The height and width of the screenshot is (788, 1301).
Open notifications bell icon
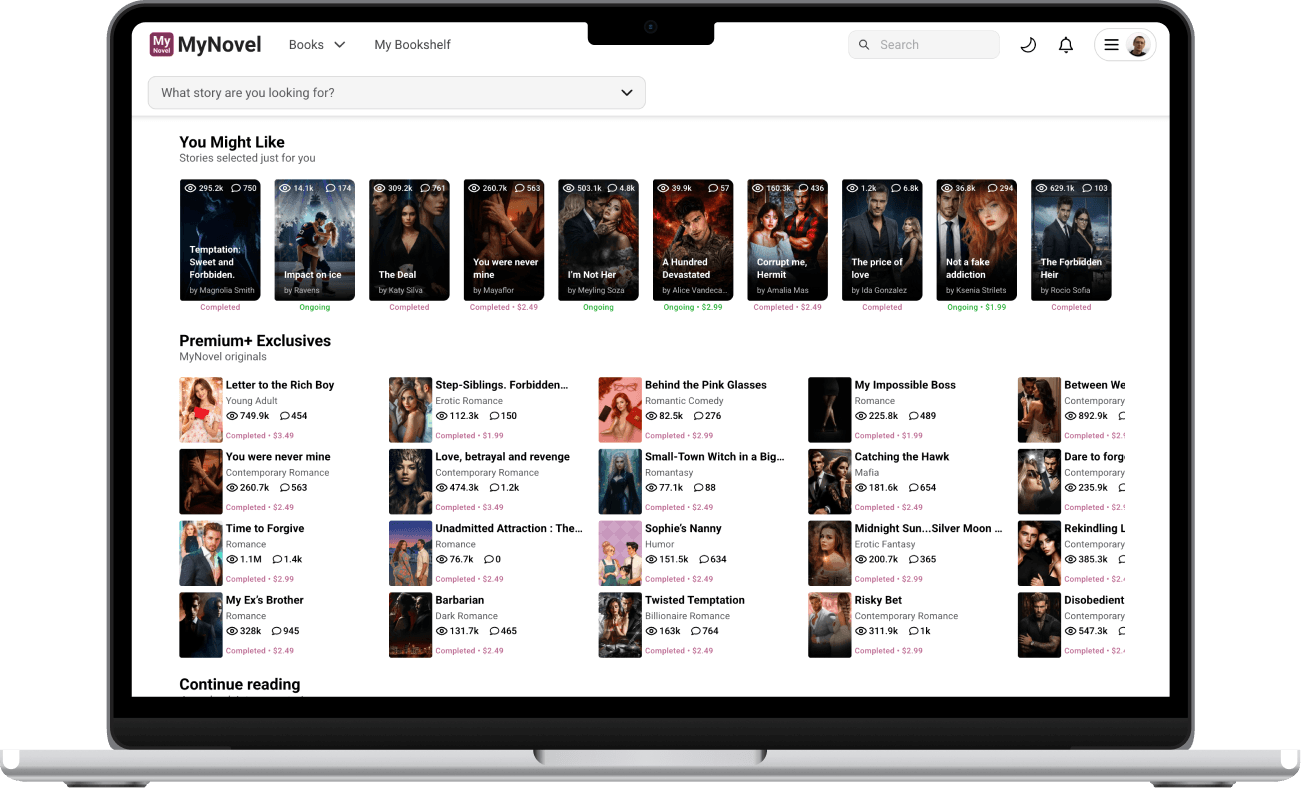click(x=1066, y=45)
